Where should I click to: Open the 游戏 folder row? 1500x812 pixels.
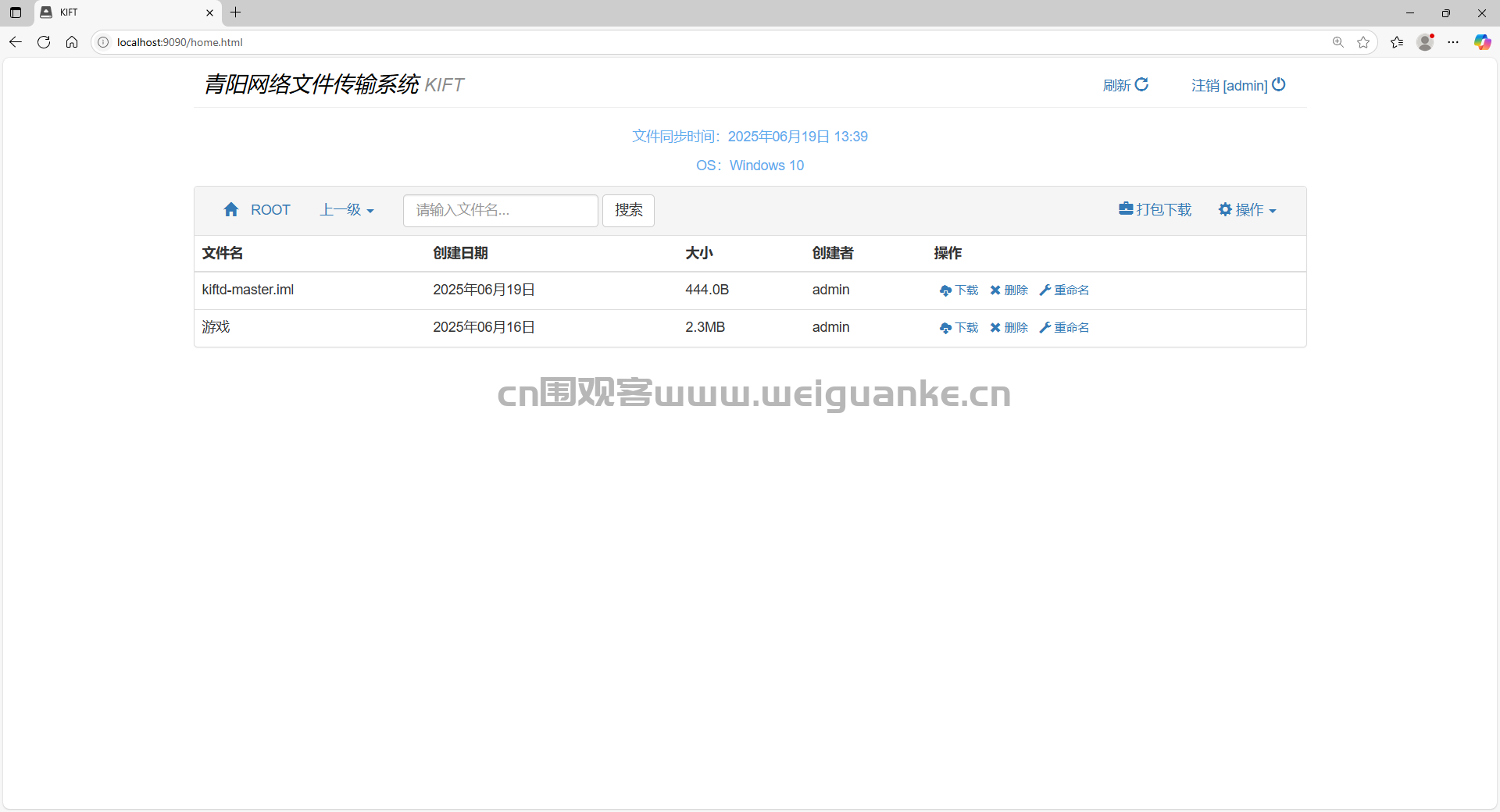click(x=750, y=328)
